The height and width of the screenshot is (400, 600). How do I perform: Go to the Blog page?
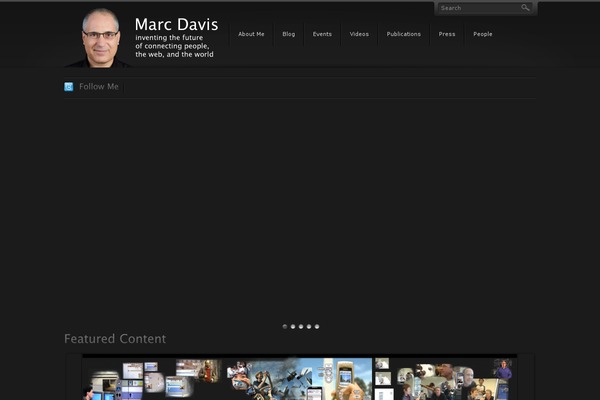point(289,34)
